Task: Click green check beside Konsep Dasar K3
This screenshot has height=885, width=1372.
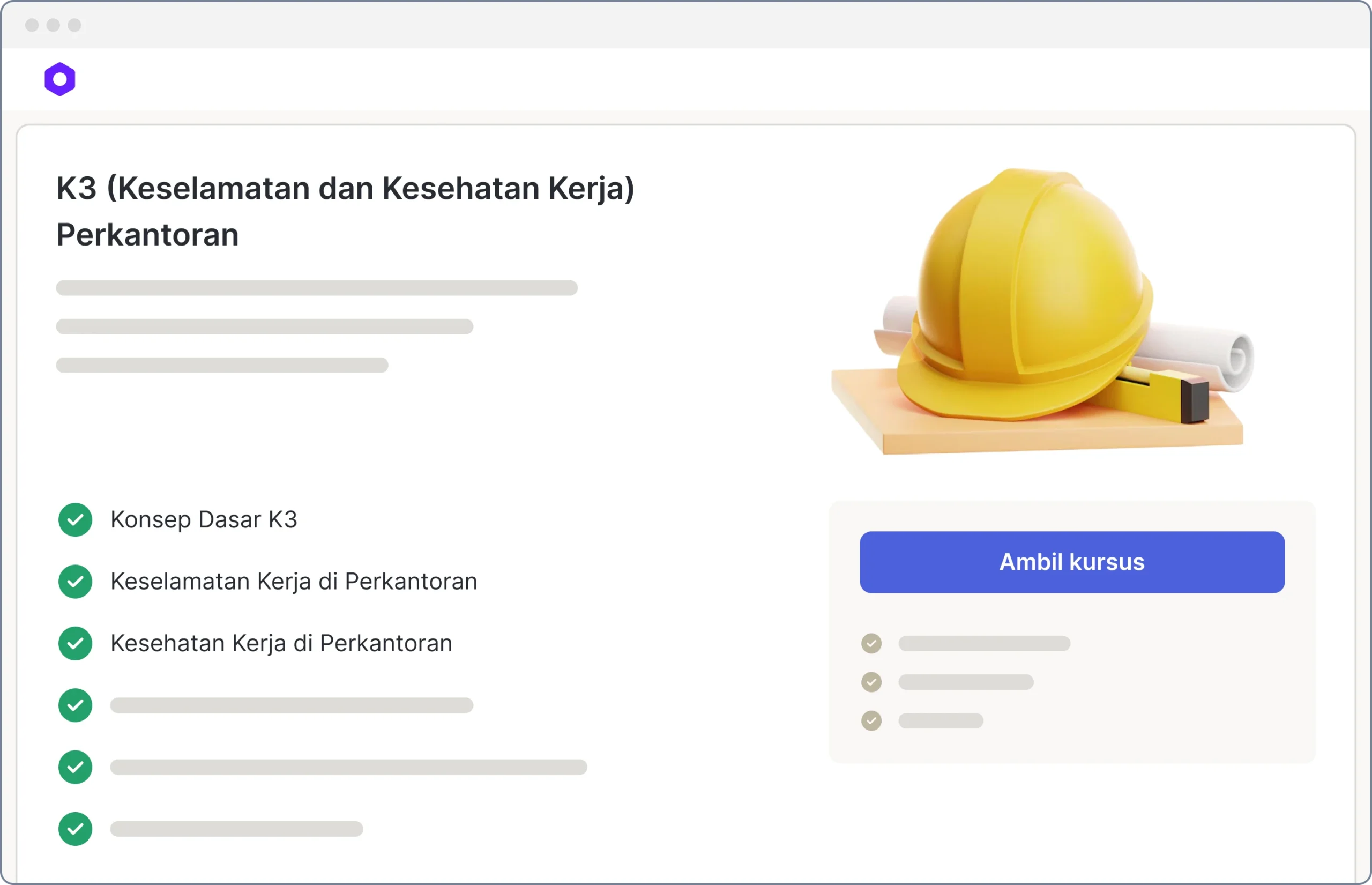Action: [x=75, y=519]
